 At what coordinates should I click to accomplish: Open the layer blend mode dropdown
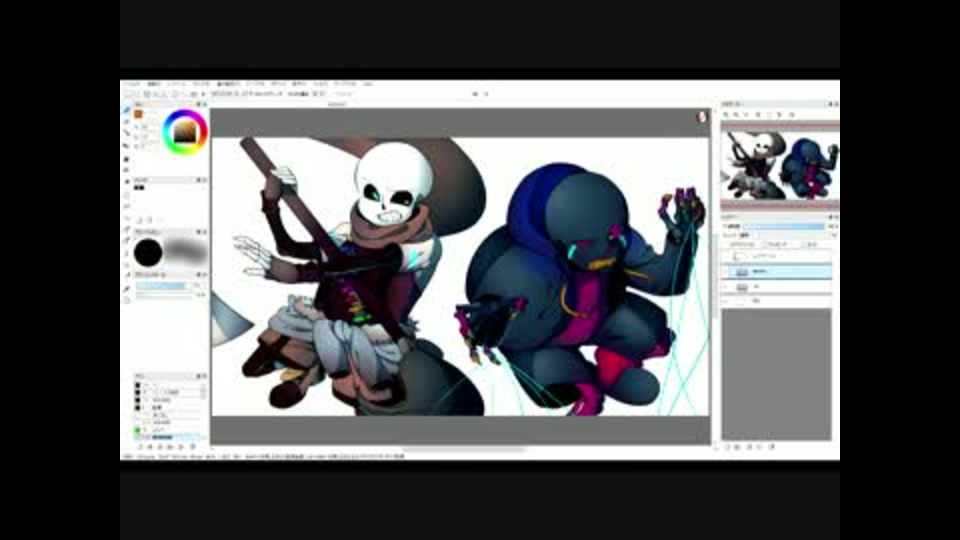787,235
